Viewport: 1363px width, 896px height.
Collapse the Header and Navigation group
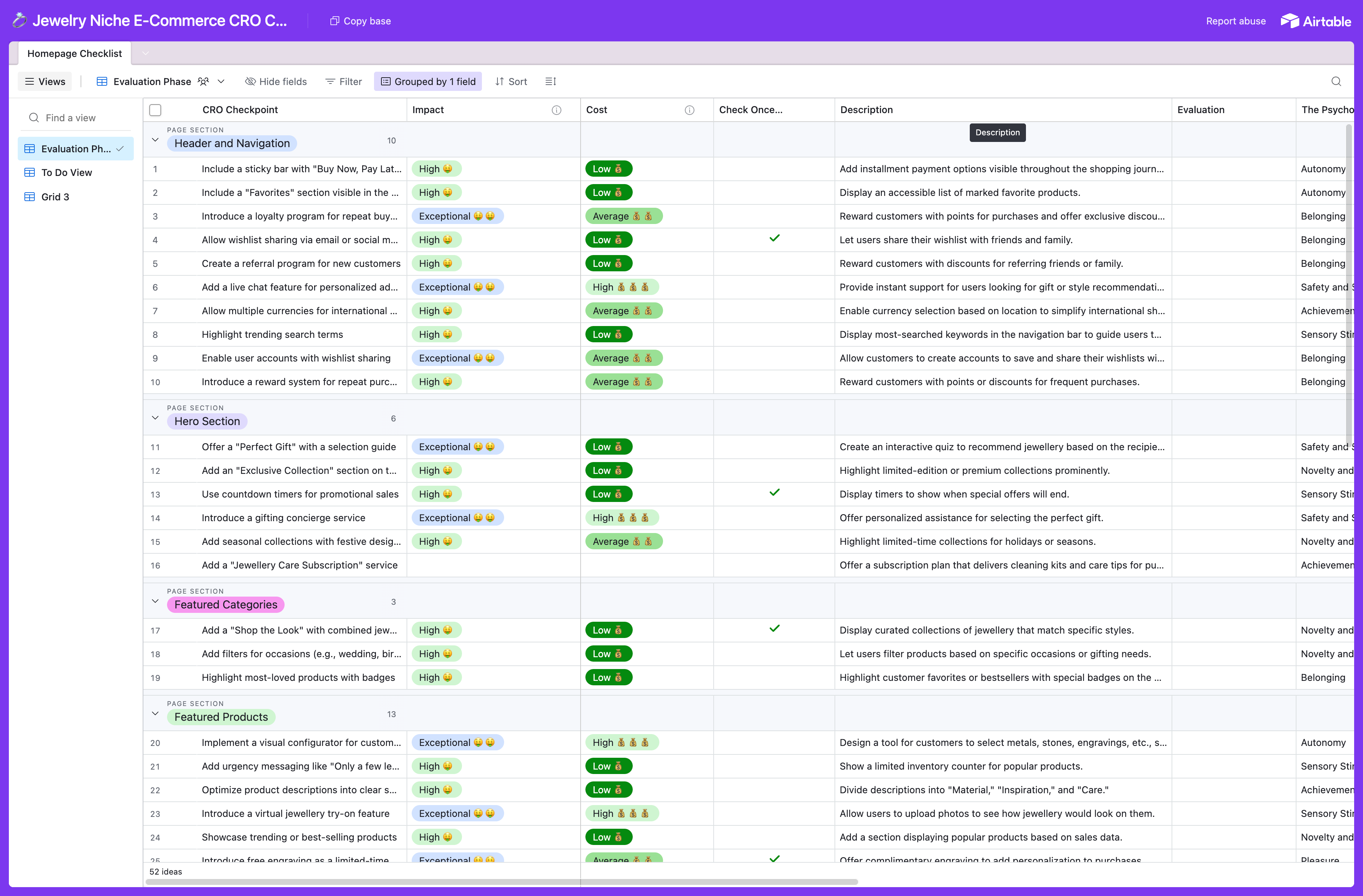click(x=154, y=140)
